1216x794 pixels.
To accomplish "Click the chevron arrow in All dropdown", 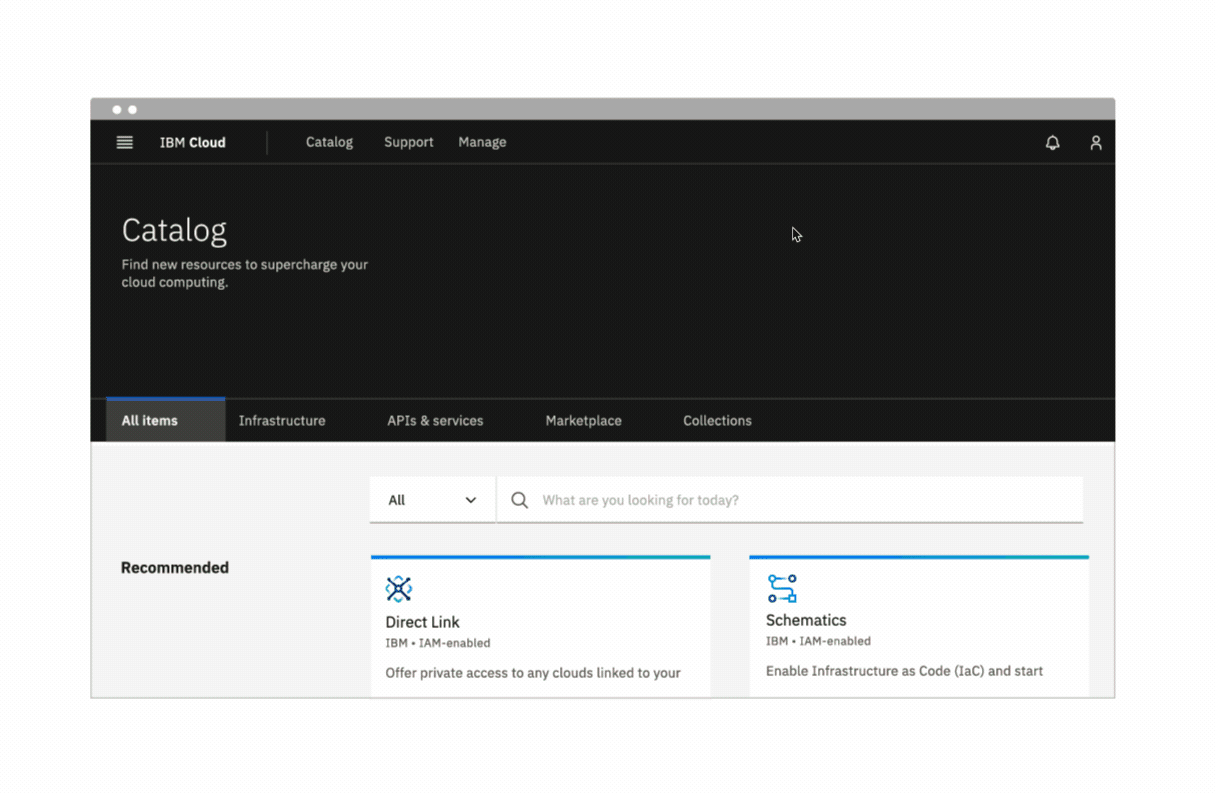I will tap(471, 500).
